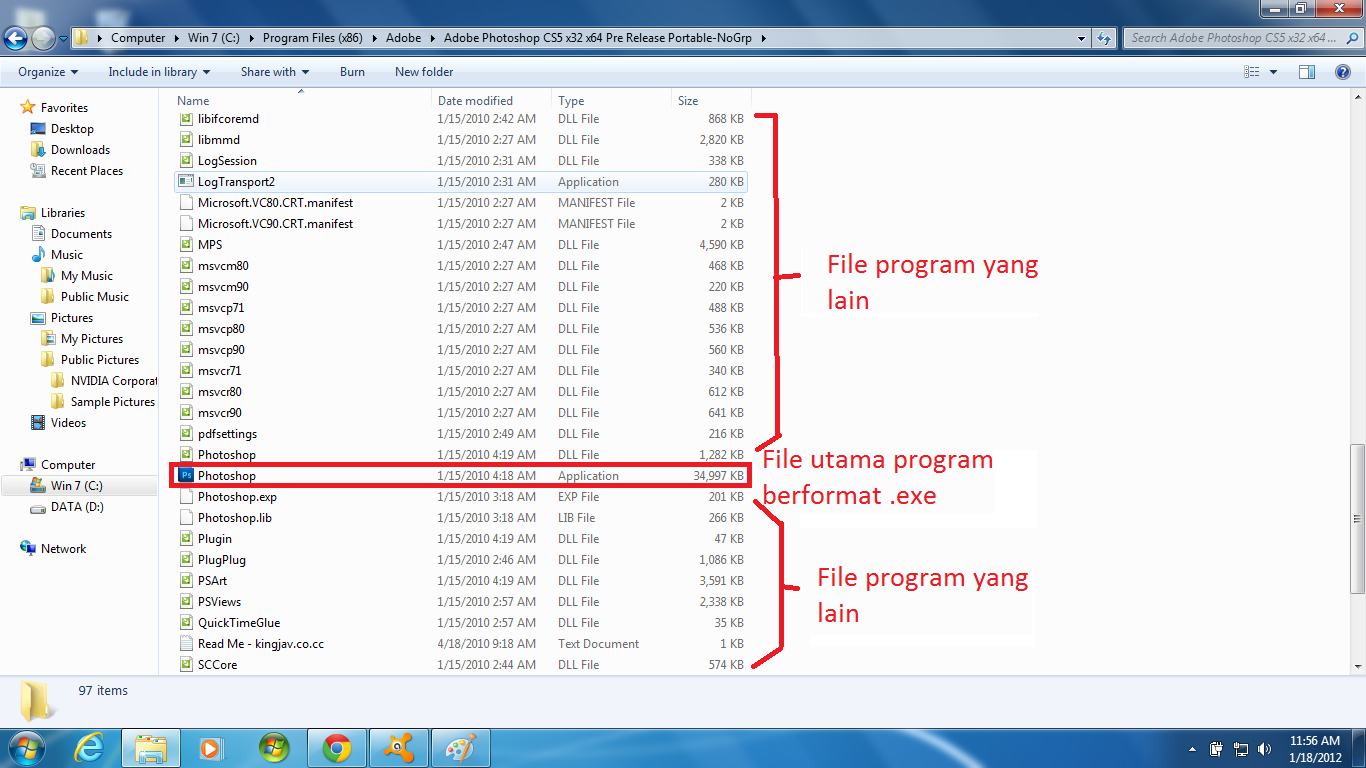Select DATA (D:) drive in sidebar

point(77,507)
